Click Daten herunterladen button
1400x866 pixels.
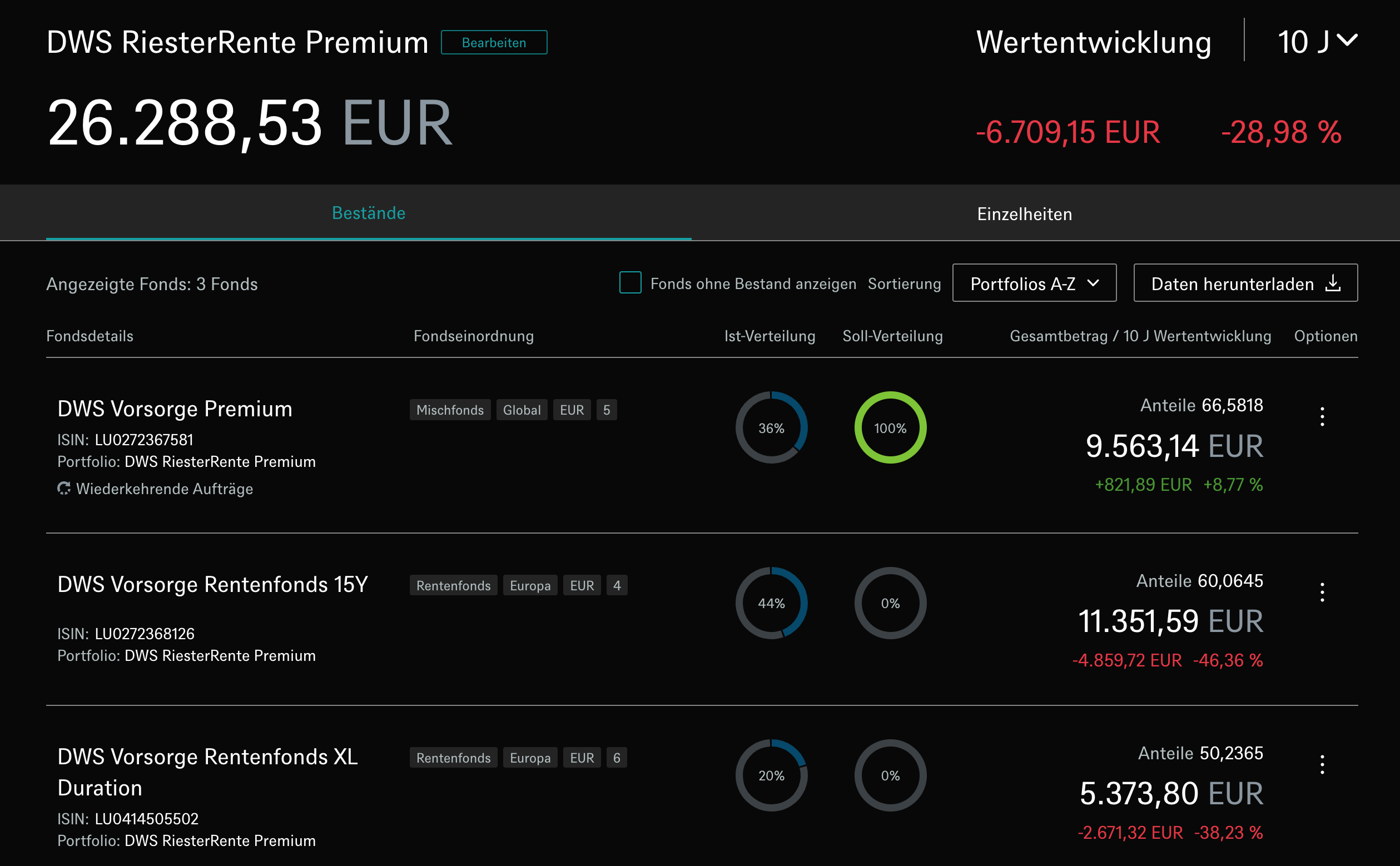[1232, 283]
